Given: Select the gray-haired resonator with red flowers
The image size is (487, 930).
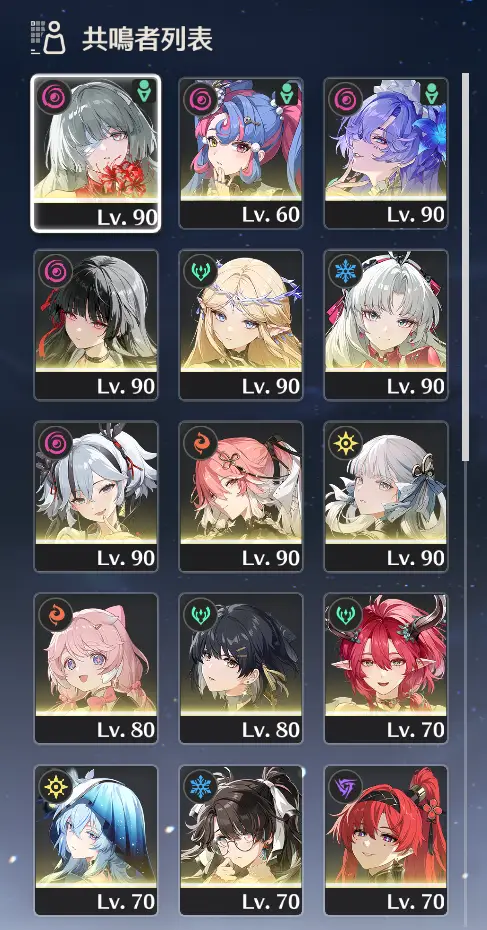Looking at the screenshot, I should click(x=96, y=153).
